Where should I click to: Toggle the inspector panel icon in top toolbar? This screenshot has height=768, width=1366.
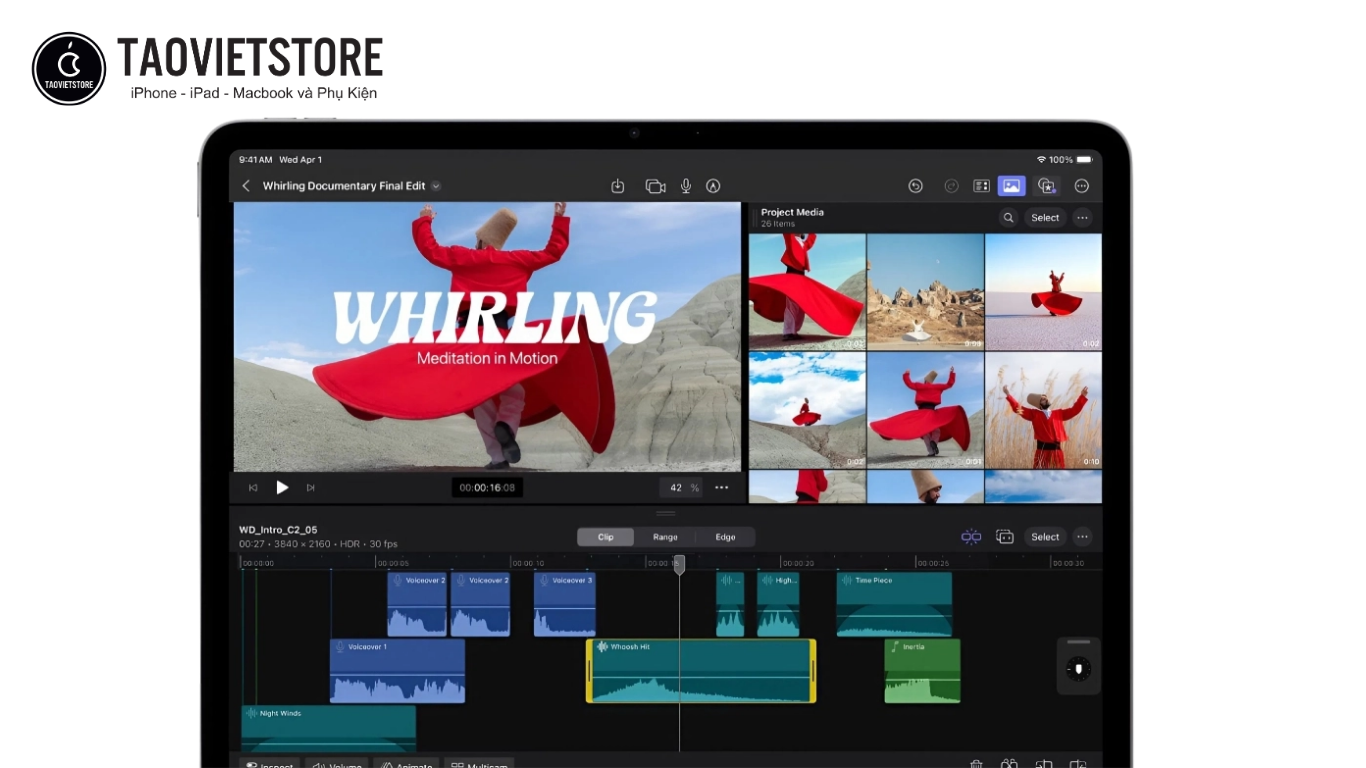pyautogui.click(x=981, y=186)
